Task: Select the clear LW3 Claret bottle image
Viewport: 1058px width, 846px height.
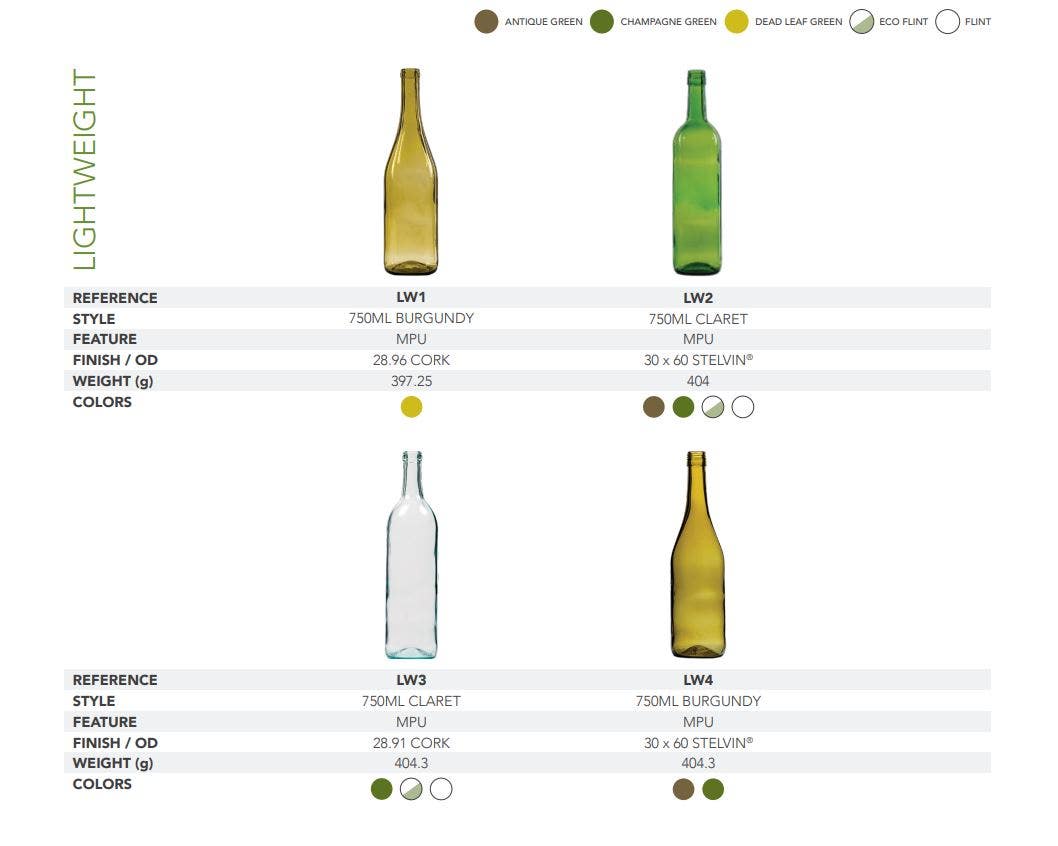Action: click(x=412, y=555)
